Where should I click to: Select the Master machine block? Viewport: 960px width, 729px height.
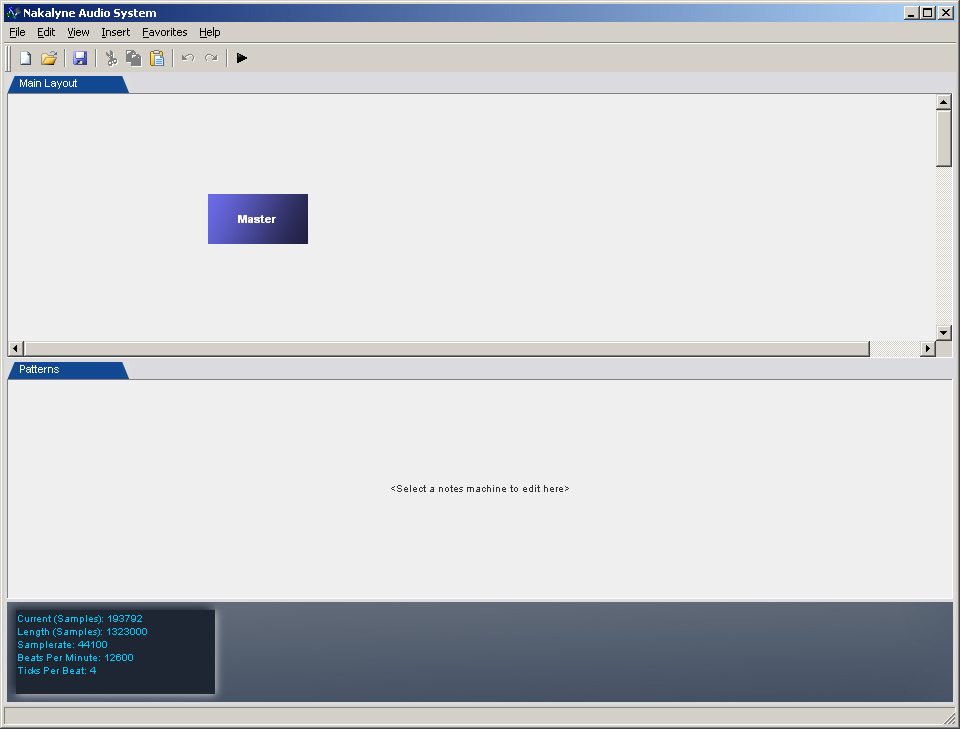[258, 219]
